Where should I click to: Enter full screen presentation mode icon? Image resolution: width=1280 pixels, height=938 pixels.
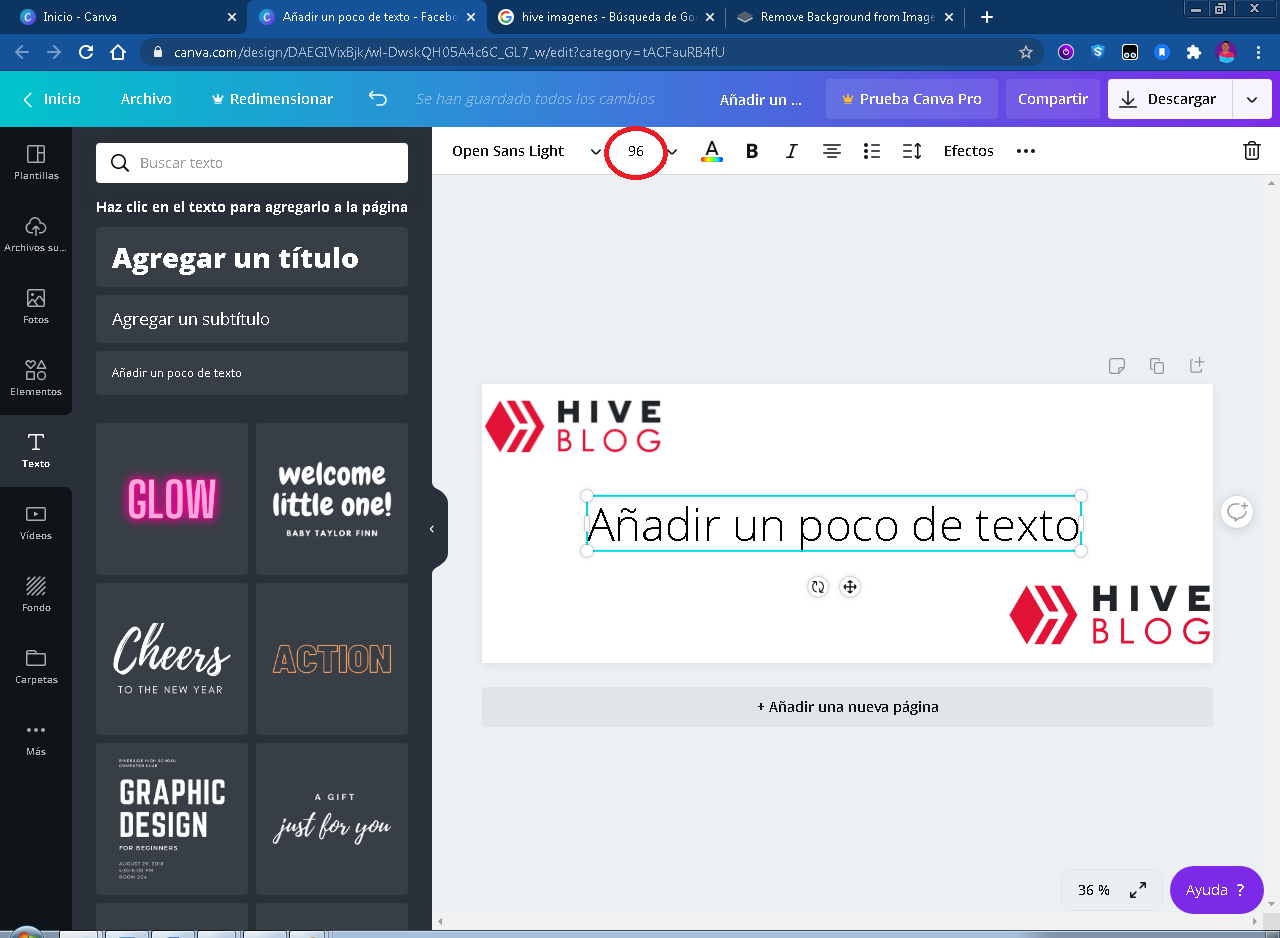pyautogui.click(x=1138, y=890)
